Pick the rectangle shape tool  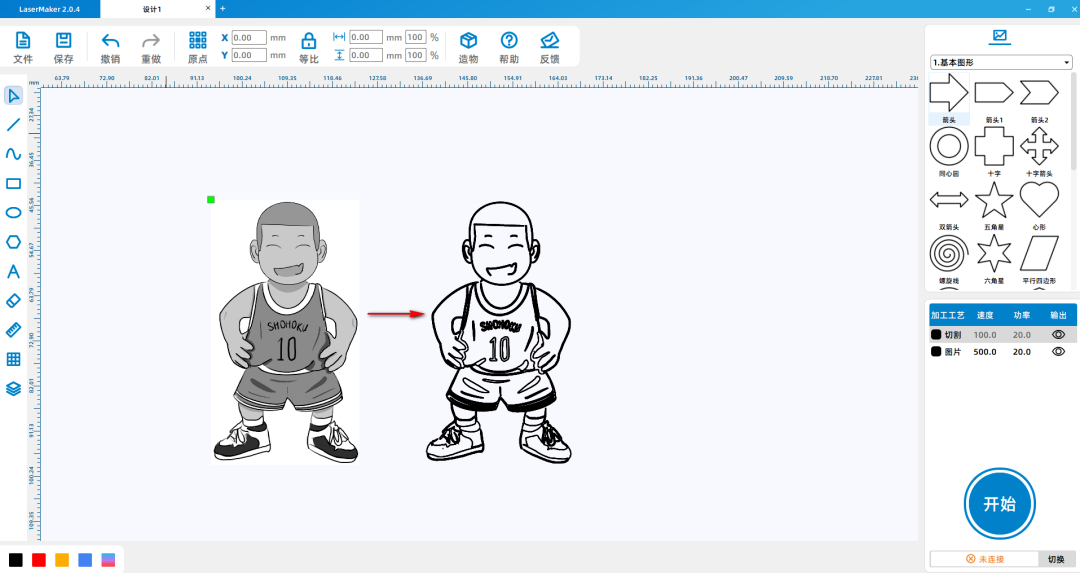coord(13,183)
